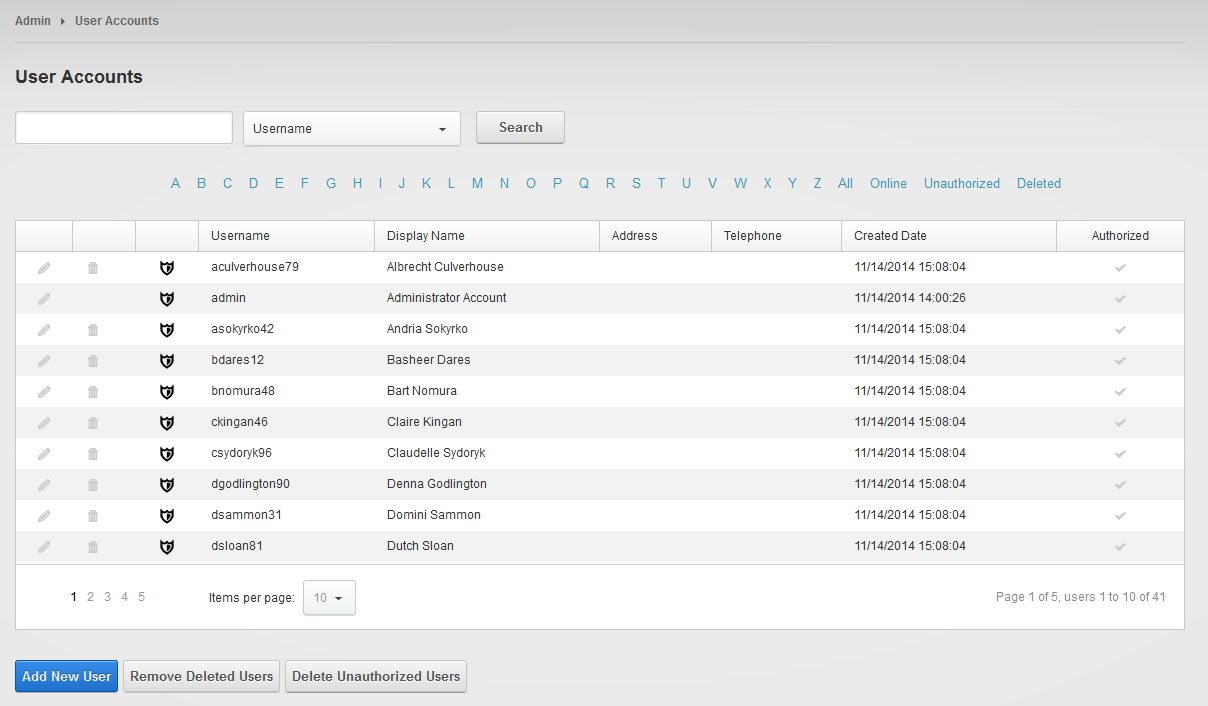Click authorized checkmark for dsloan81 row

point(1120,546)
